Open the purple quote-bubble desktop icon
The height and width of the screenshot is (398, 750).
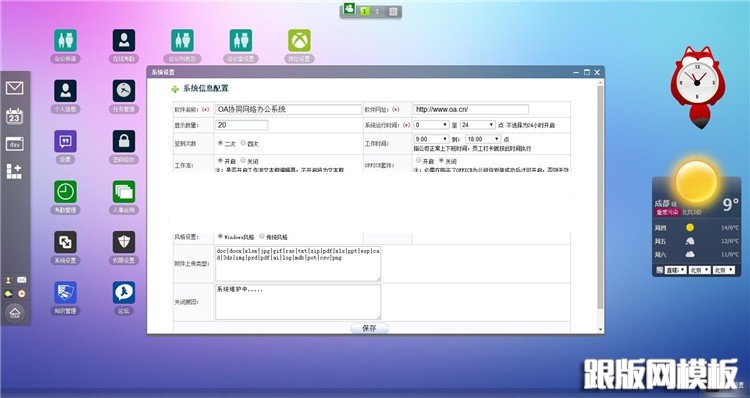[x=66, y=142]
